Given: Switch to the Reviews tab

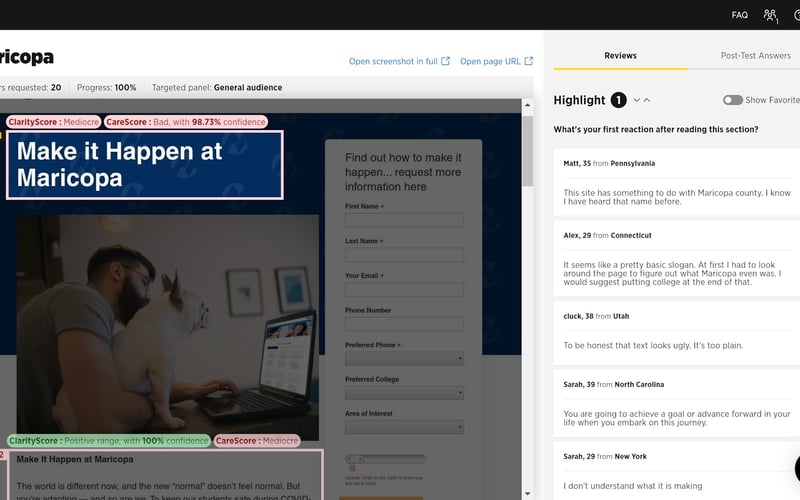Looking at the screenshot, I should (620, 56).
